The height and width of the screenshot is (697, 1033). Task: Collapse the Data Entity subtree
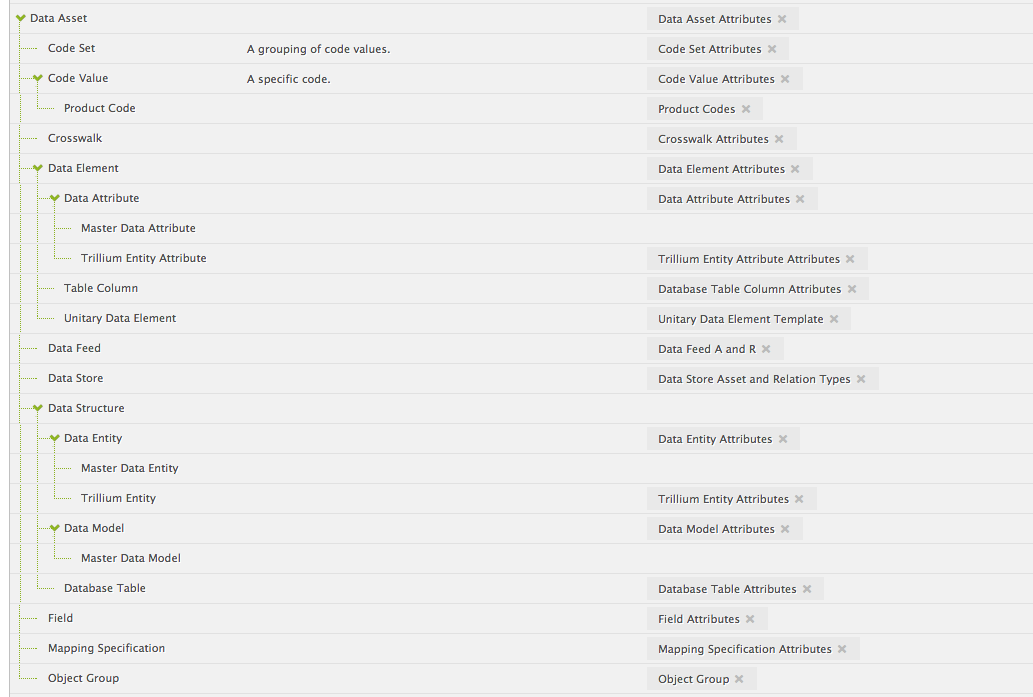click(x=55, y=438)
